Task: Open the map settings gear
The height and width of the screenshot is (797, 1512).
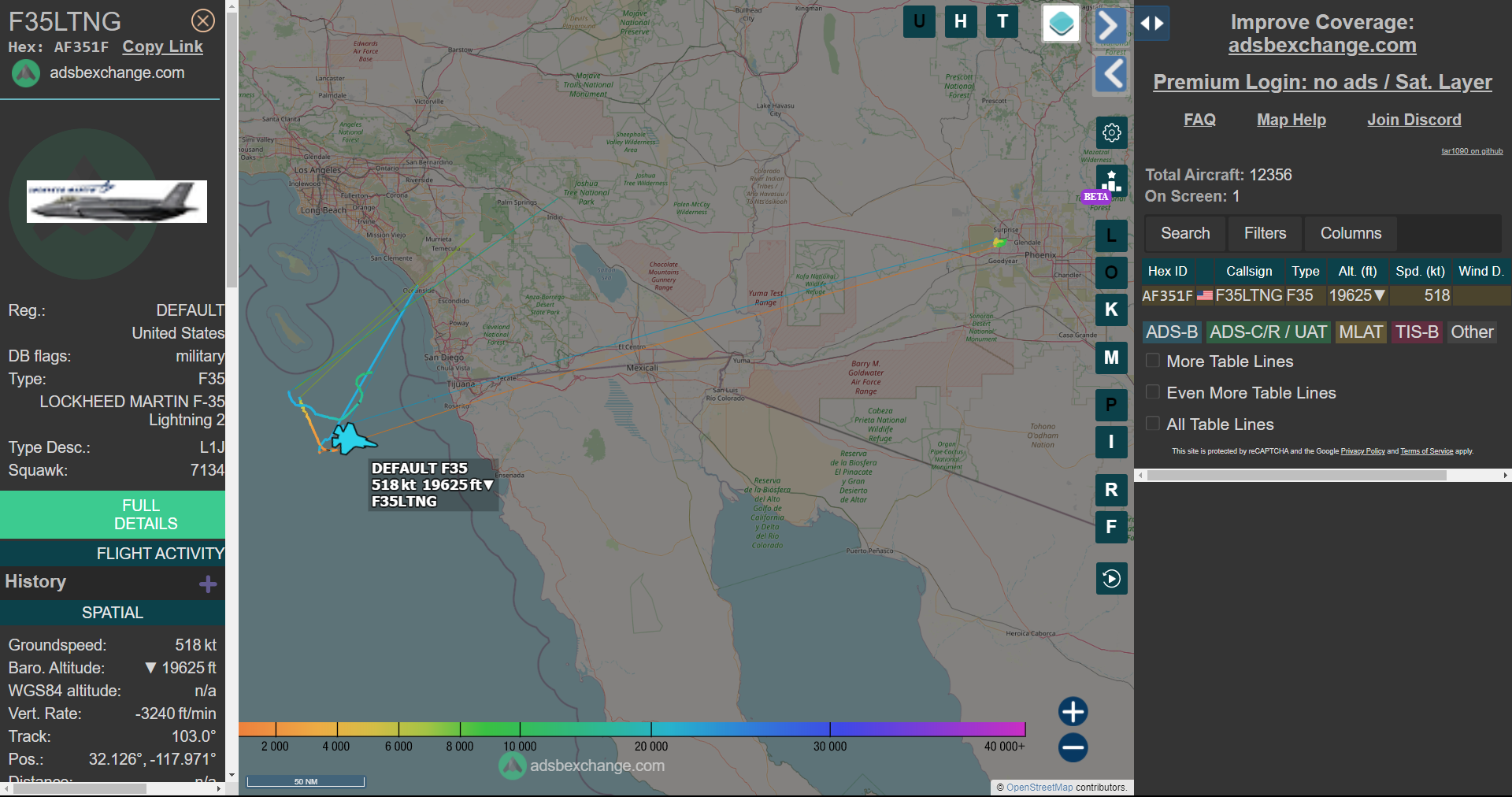Action: point(1112,132)
